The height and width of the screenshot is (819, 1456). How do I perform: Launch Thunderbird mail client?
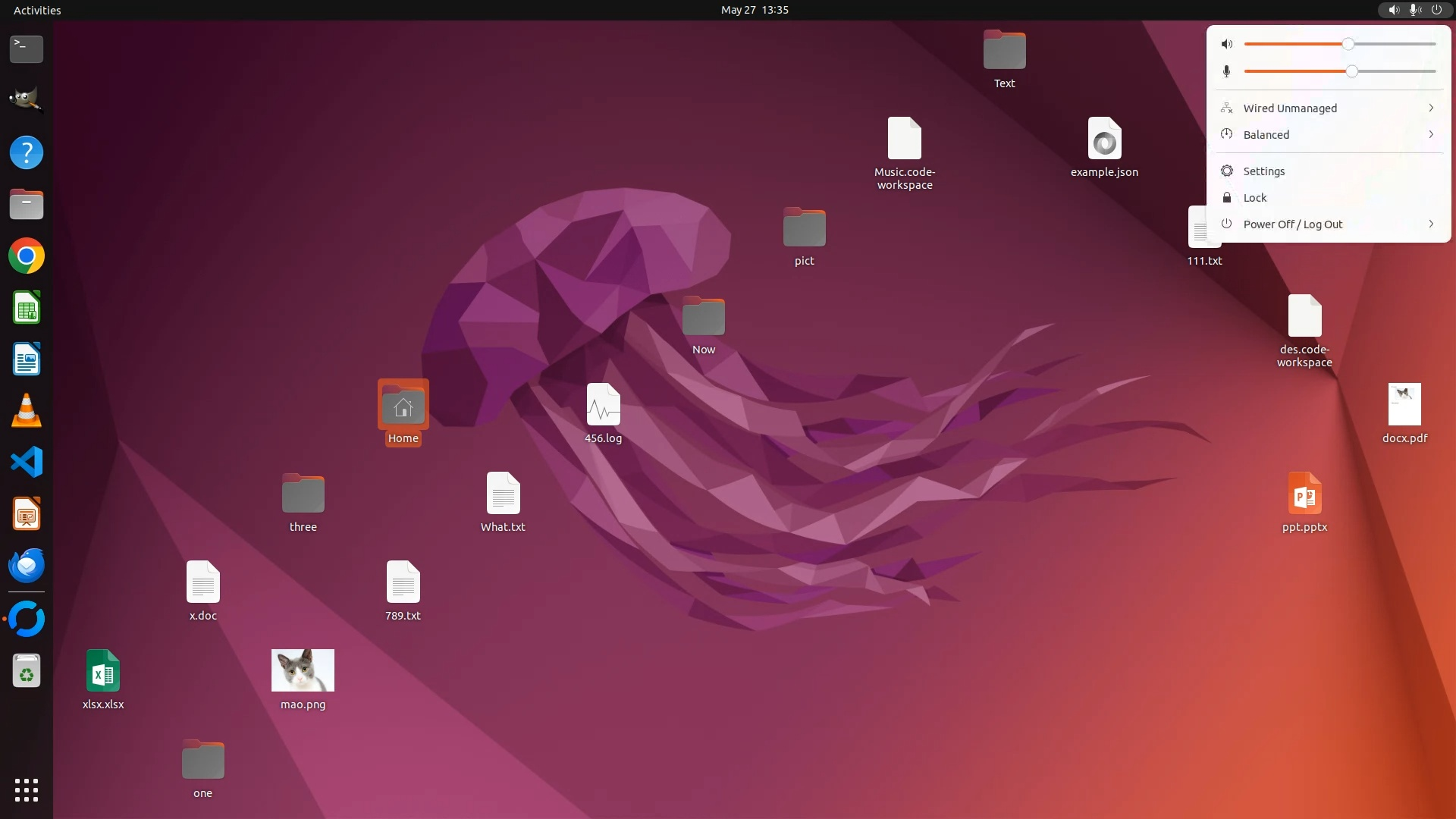pos(27,566)
